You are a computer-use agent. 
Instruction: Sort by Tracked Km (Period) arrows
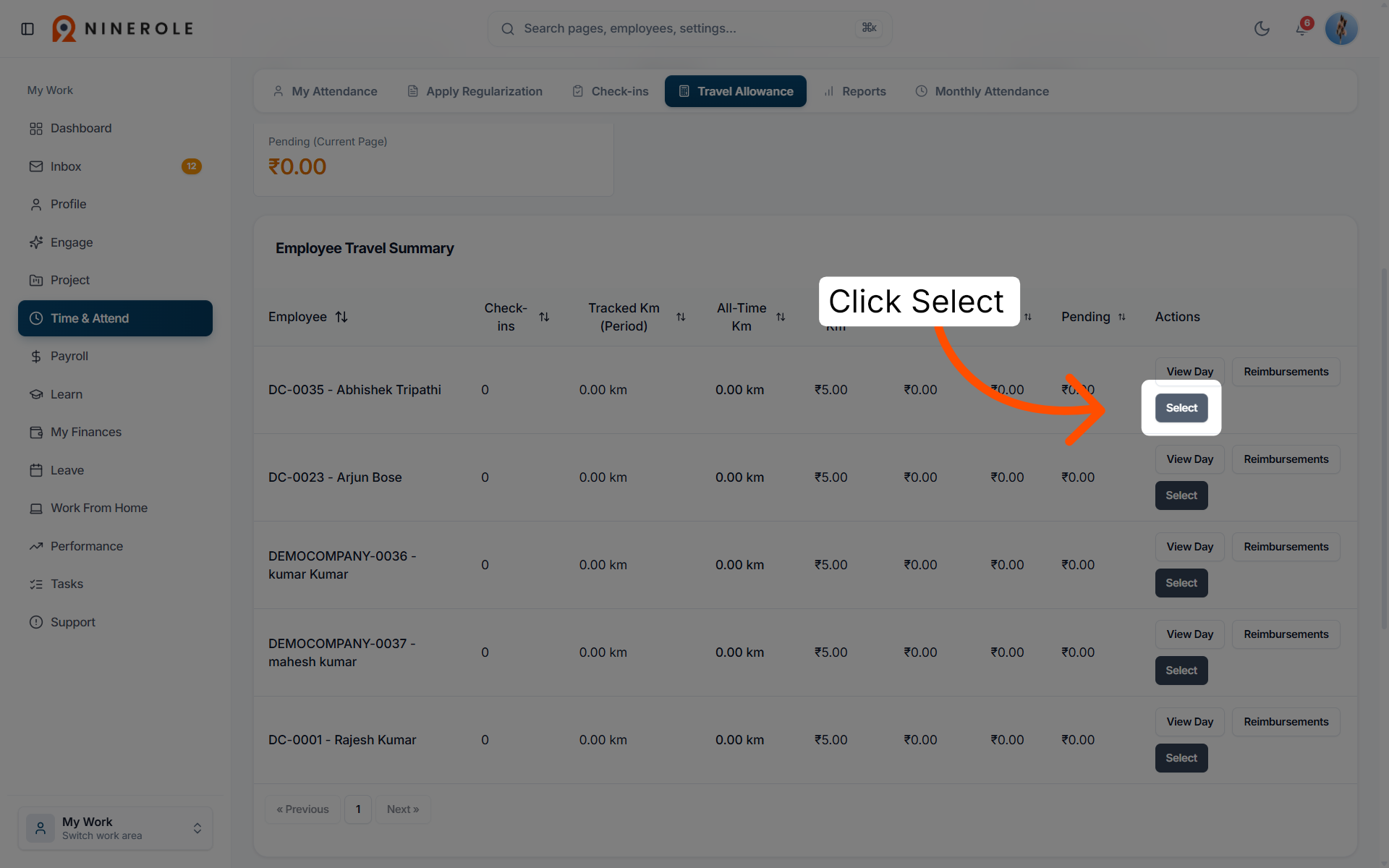(x=681, y=317)
